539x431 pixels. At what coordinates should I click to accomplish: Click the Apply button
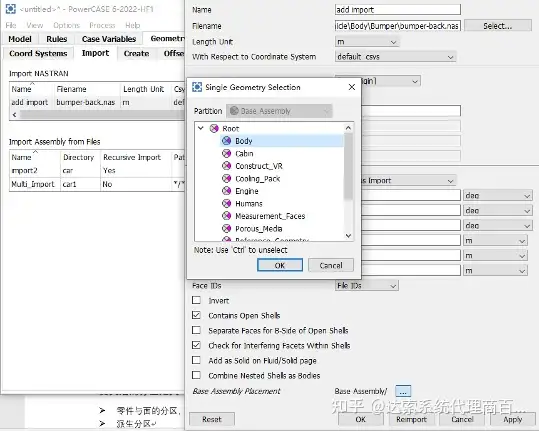pos(513,419)
